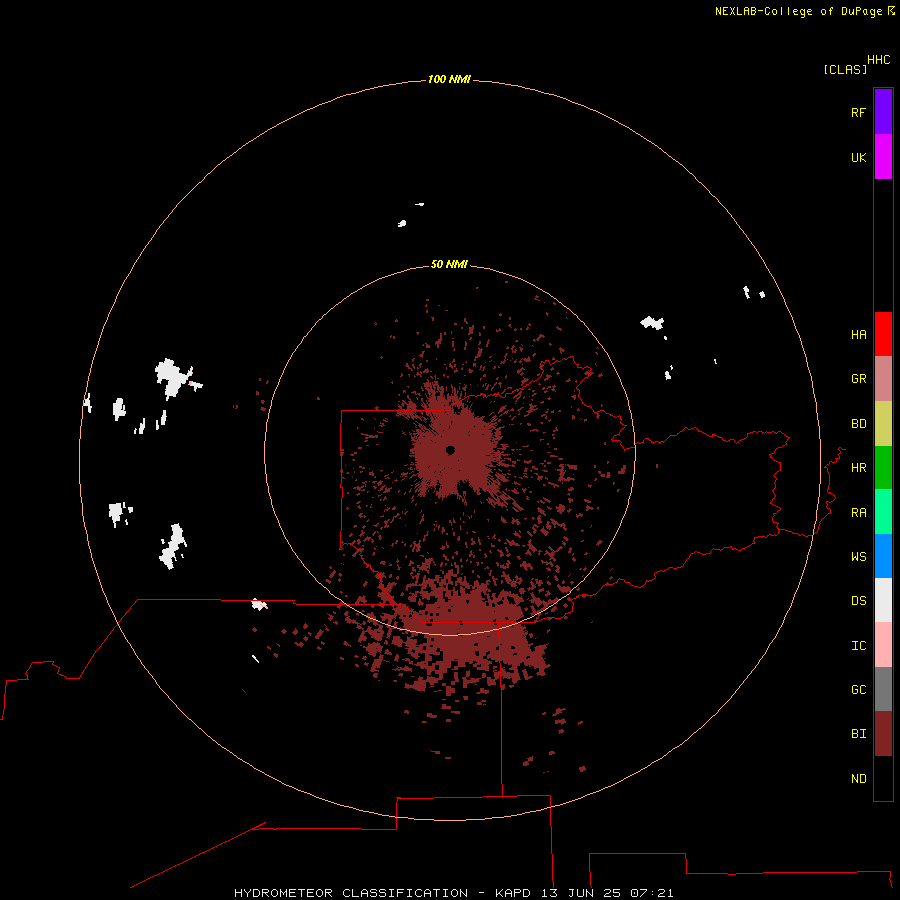
Task: Click the RF legend label
Action: click(x=858, y=112)
